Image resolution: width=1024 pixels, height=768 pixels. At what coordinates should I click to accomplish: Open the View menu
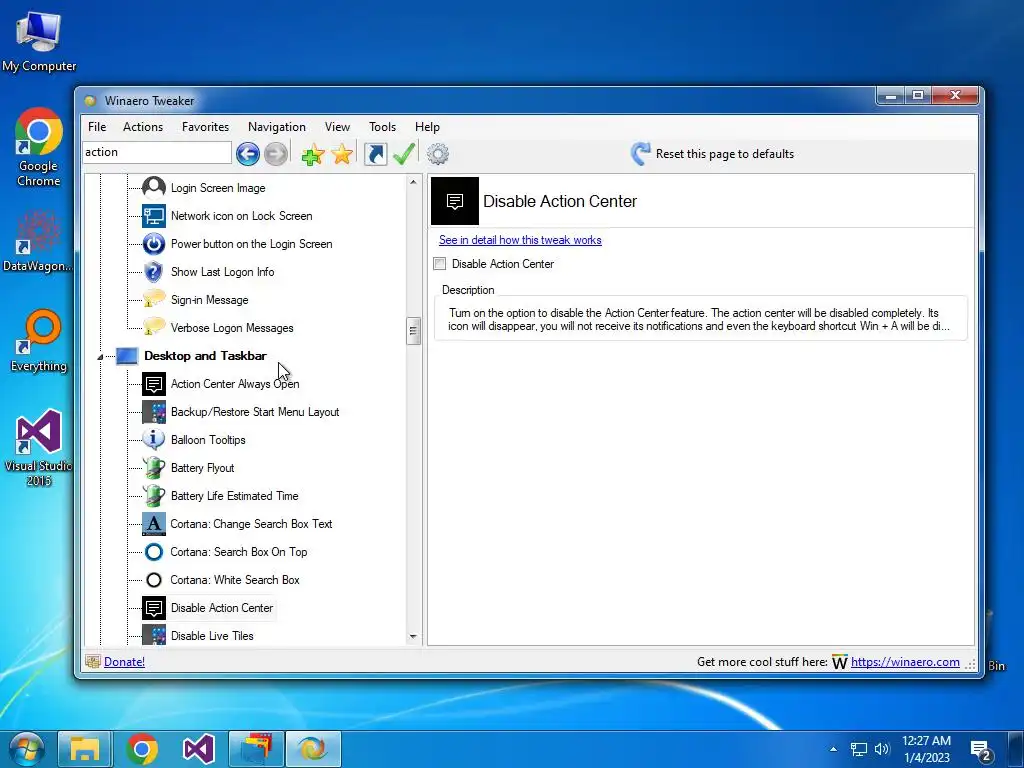click(x=337, y=127)
